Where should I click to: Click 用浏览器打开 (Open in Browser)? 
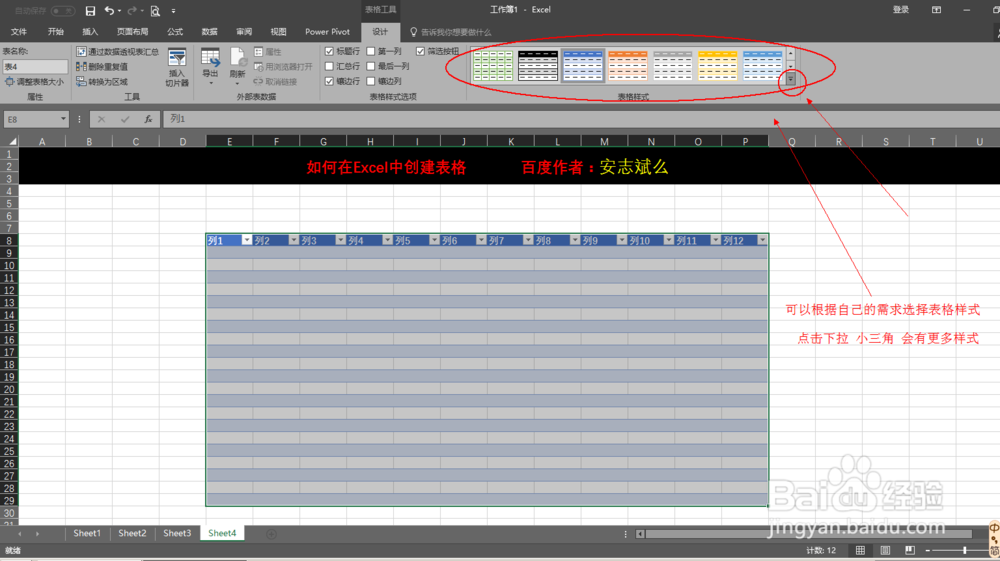point(283,66)
